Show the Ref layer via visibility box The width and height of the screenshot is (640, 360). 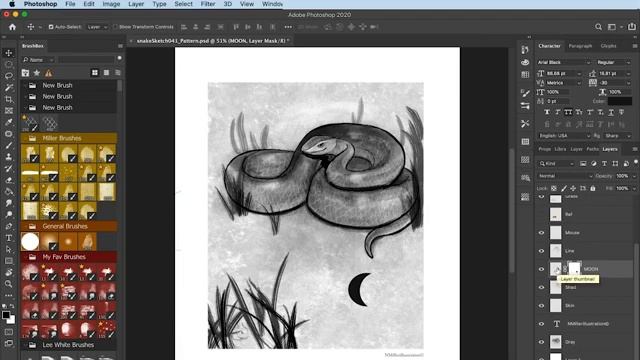click(542, 214)
